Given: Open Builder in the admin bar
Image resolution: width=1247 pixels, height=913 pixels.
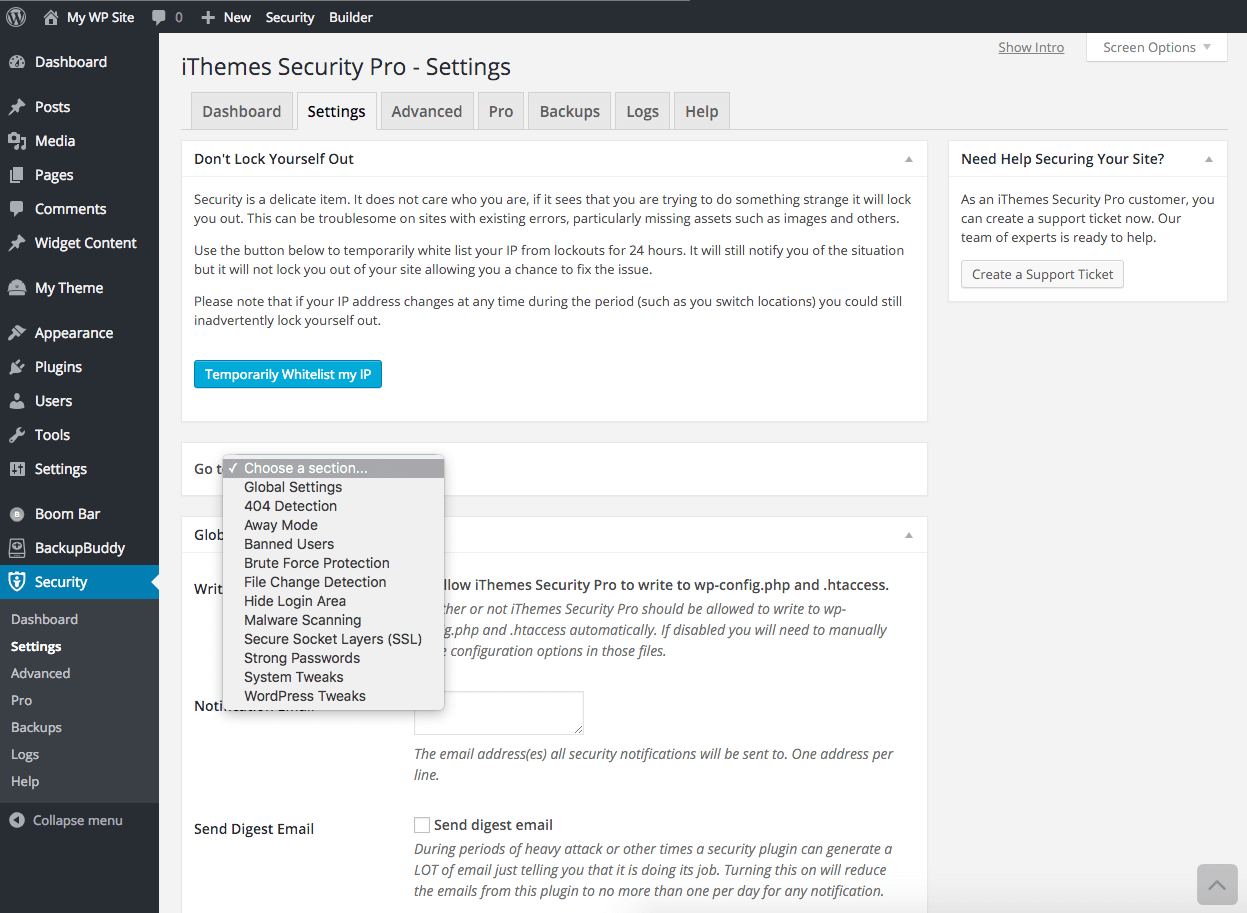Looking at the screenshot, I should (351, 17).
